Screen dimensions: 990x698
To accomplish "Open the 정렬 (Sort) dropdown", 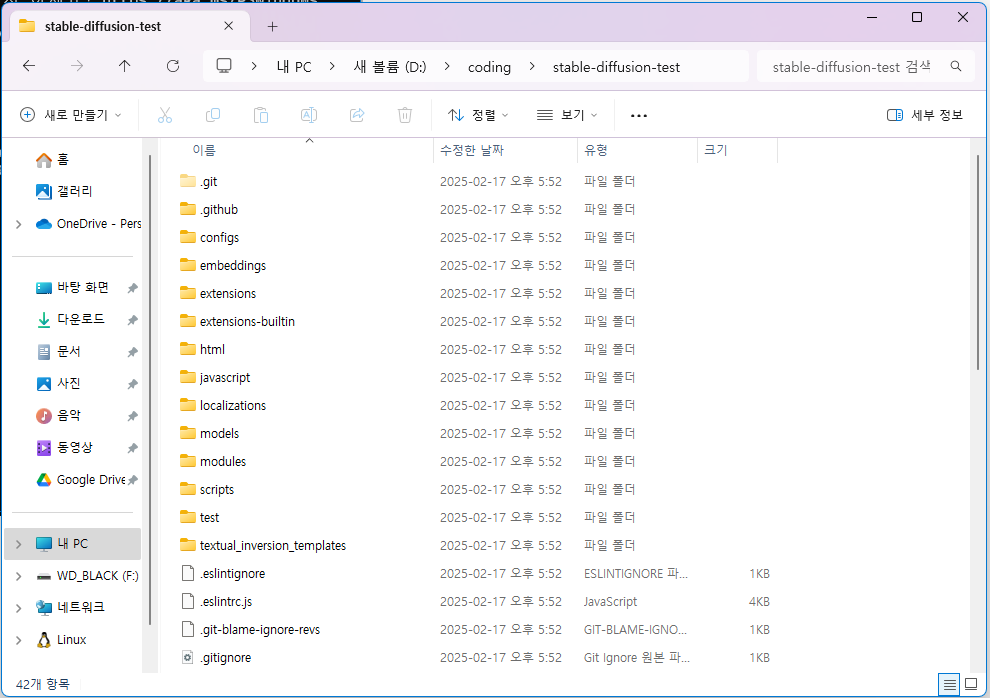I will pos(478,115).
